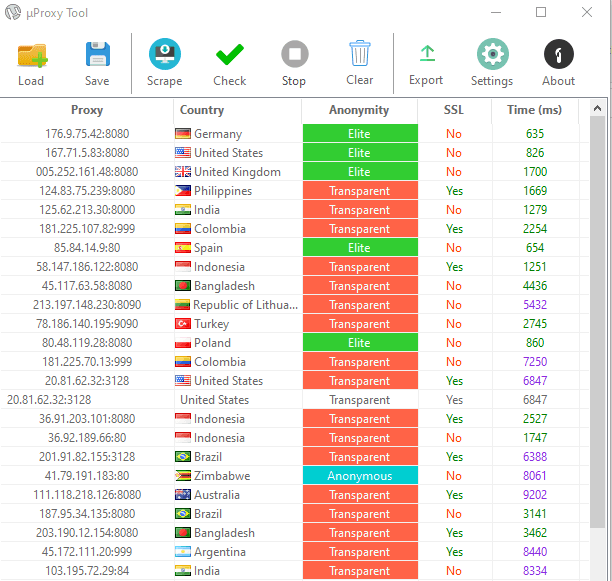Click the Anonymous cyan anonymity cell
The width and height of the screenshot is (612, 581).
tap(359, 476)
